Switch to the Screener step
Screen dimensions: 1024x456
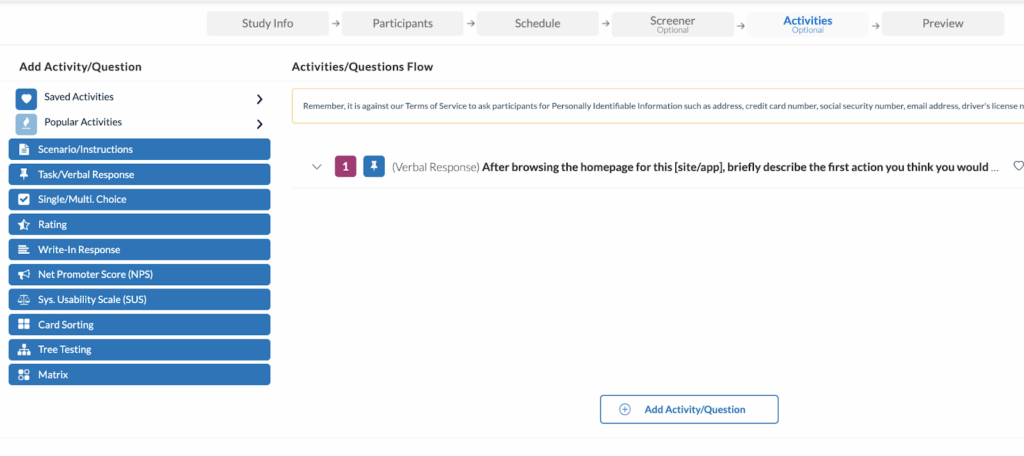click(x=672, y=24)
